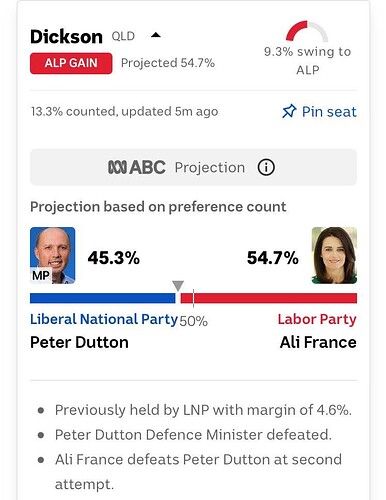Click the grey triangle marker above bar
Screen dimensions: 386x500
pos(178,286)
